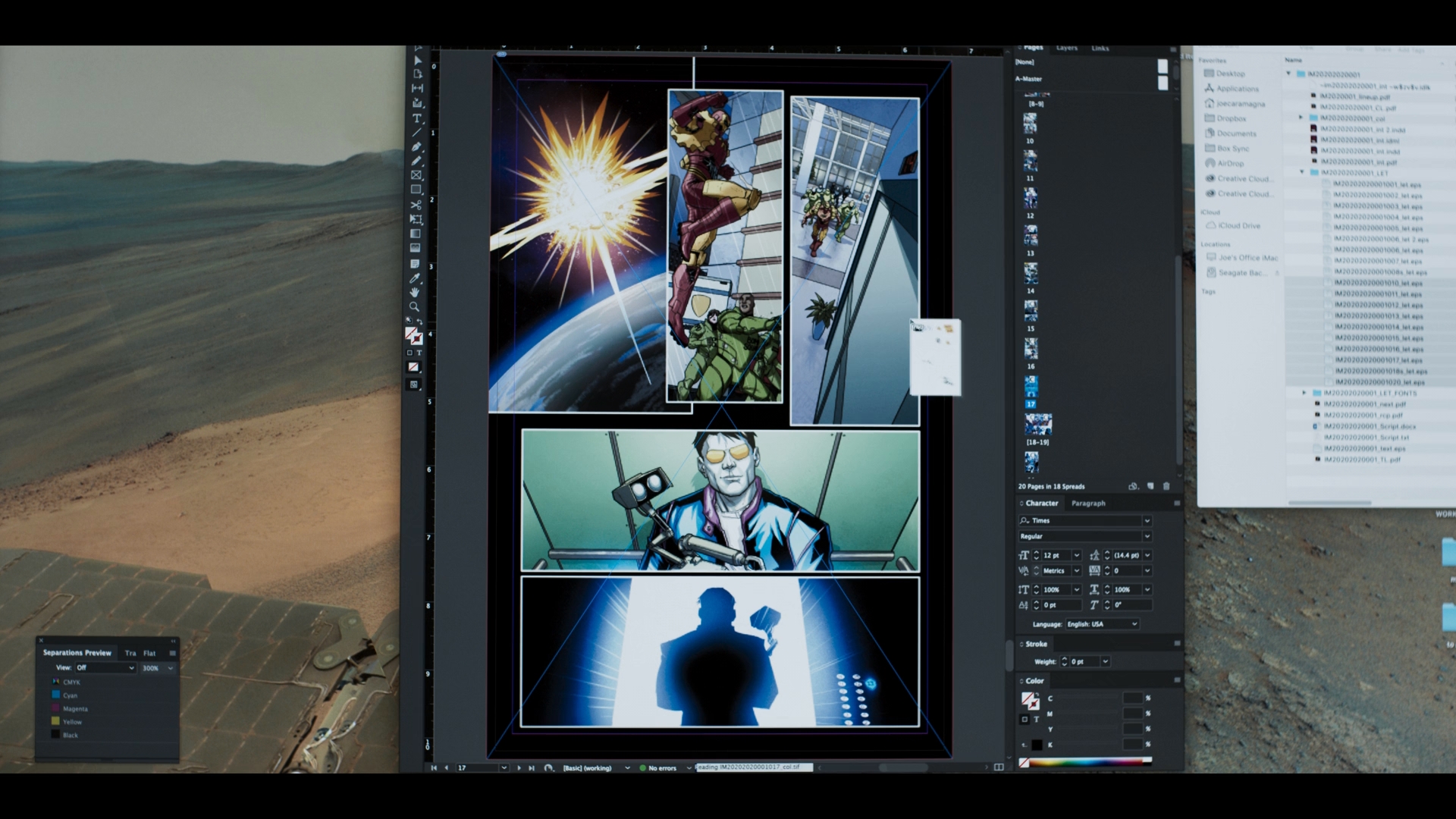Pick the Scissors tool
This screenshot has width=1456, height=819.
click(416, 205)
